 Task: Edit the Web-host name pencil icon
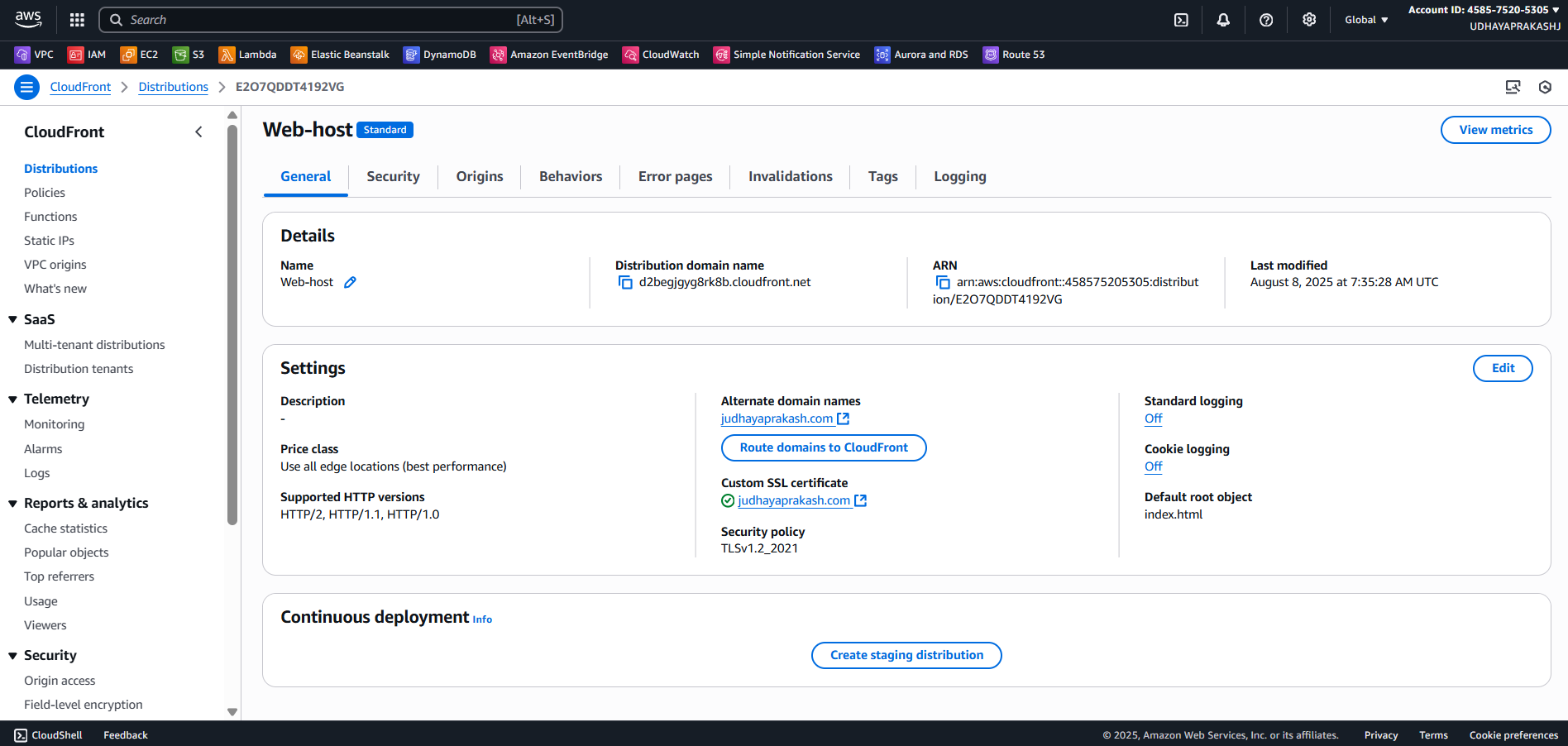tap(351, 282)
